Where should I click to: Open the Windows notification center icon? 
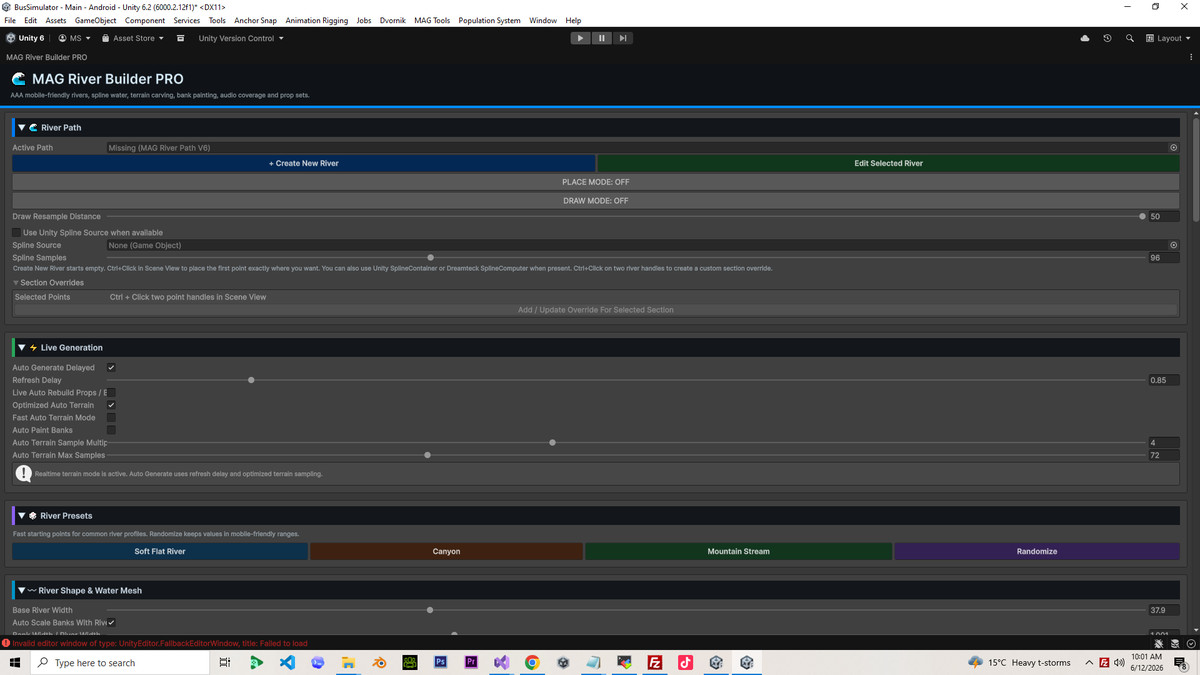click(x=1181, y=662)
